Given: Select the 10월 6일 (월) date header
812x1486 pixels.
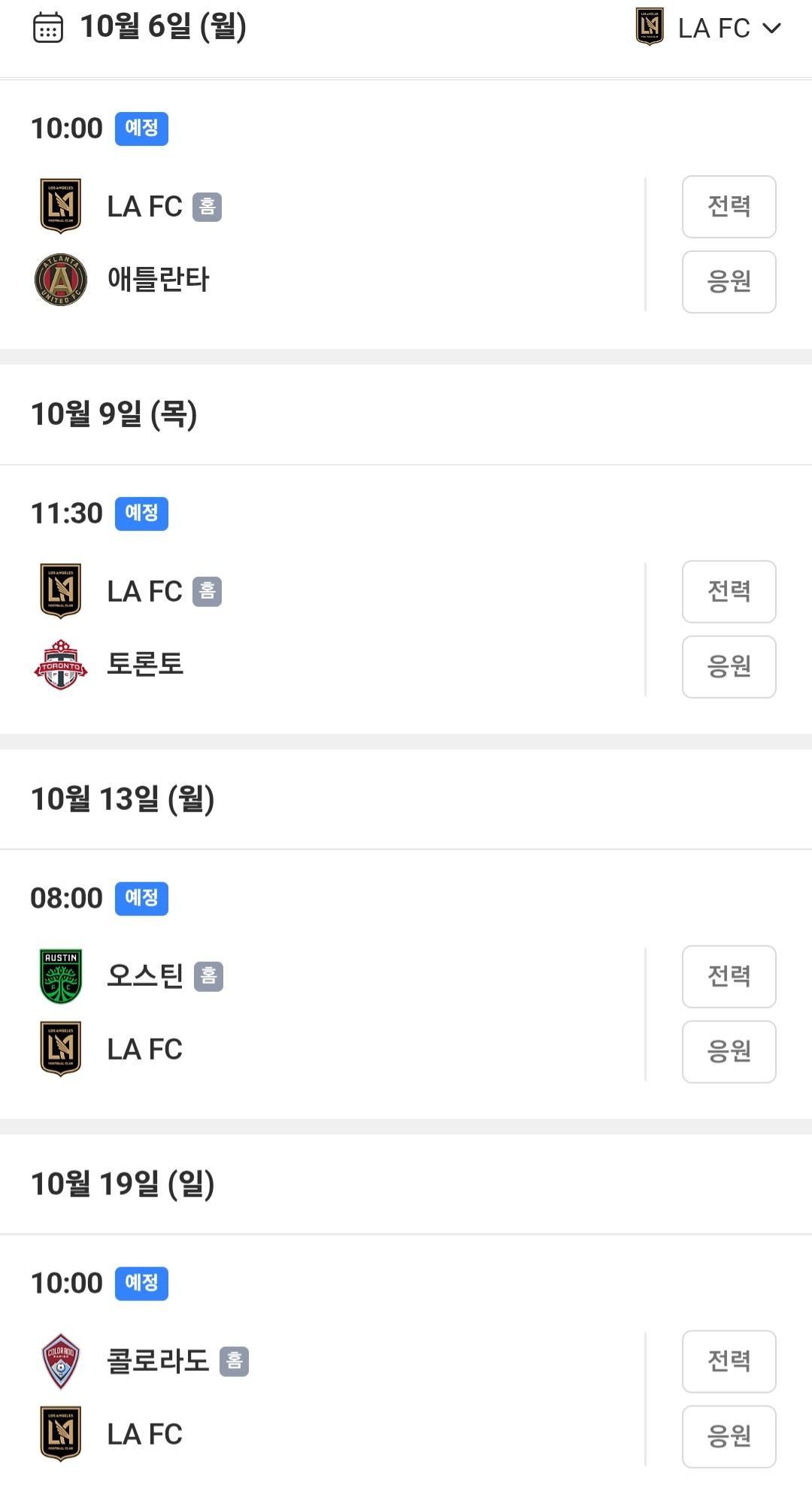Looking at the screenshot, I should [163, 27].
